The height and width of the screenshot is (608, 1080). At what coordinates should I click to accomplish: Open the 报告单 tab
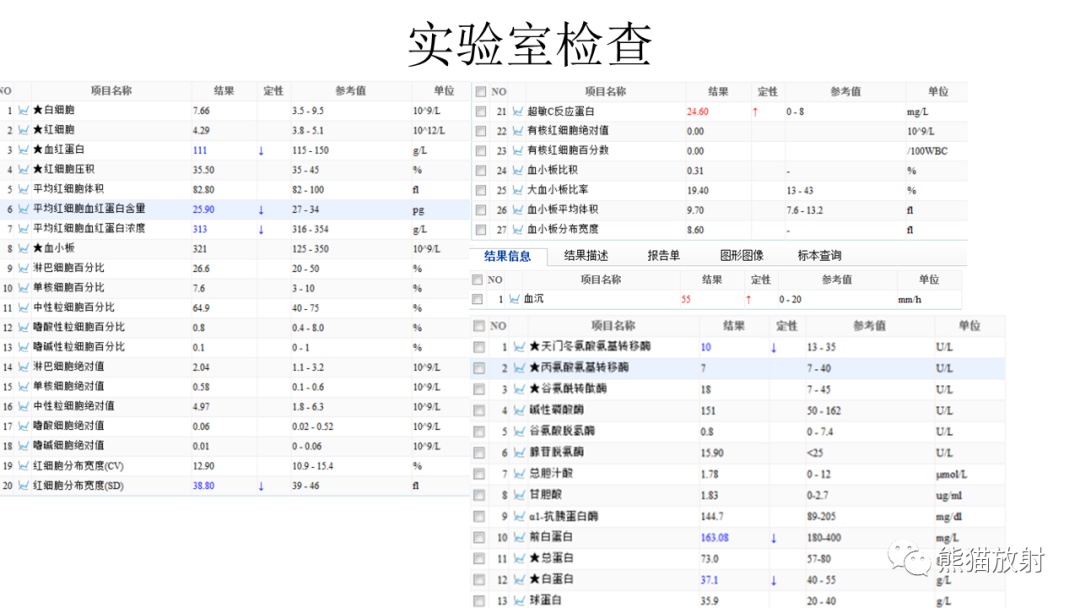663,255
